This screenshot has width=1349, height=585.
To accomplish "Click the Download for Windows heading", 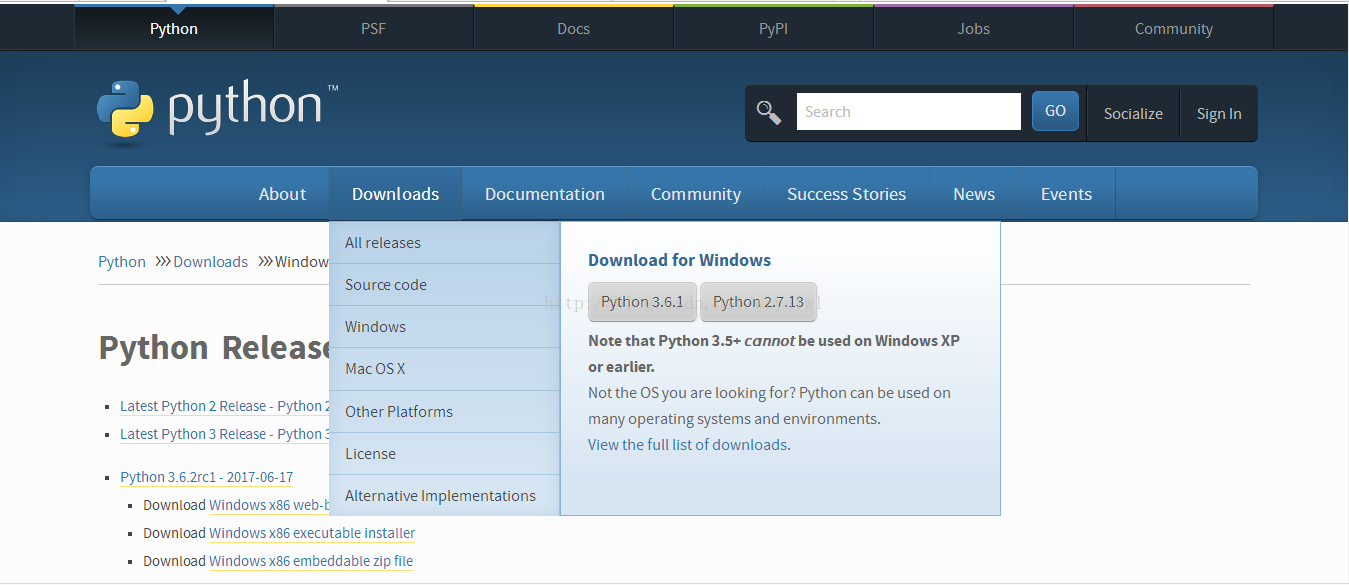I will pos(679,260).
